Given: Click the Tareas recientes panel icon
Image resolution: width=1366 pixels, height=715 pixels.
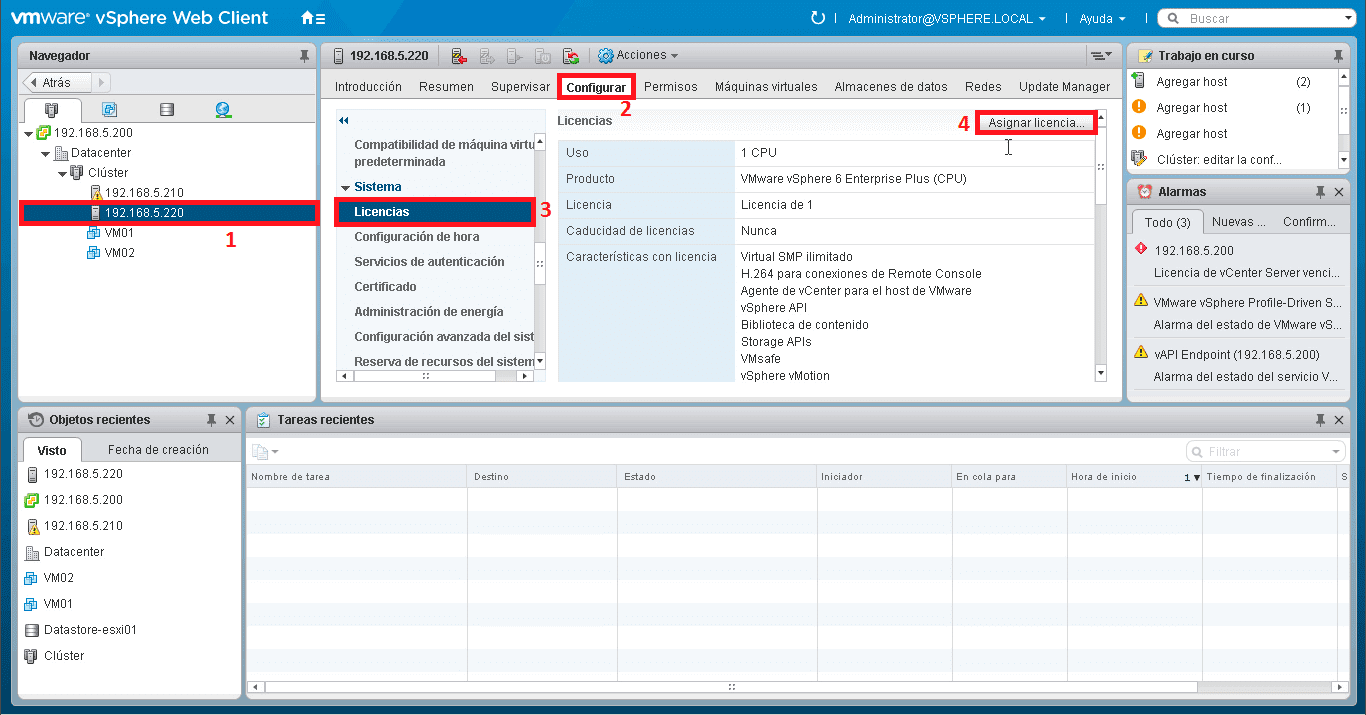Looking at the screenshot, I should pyautogui.click(x=262, y=420).
